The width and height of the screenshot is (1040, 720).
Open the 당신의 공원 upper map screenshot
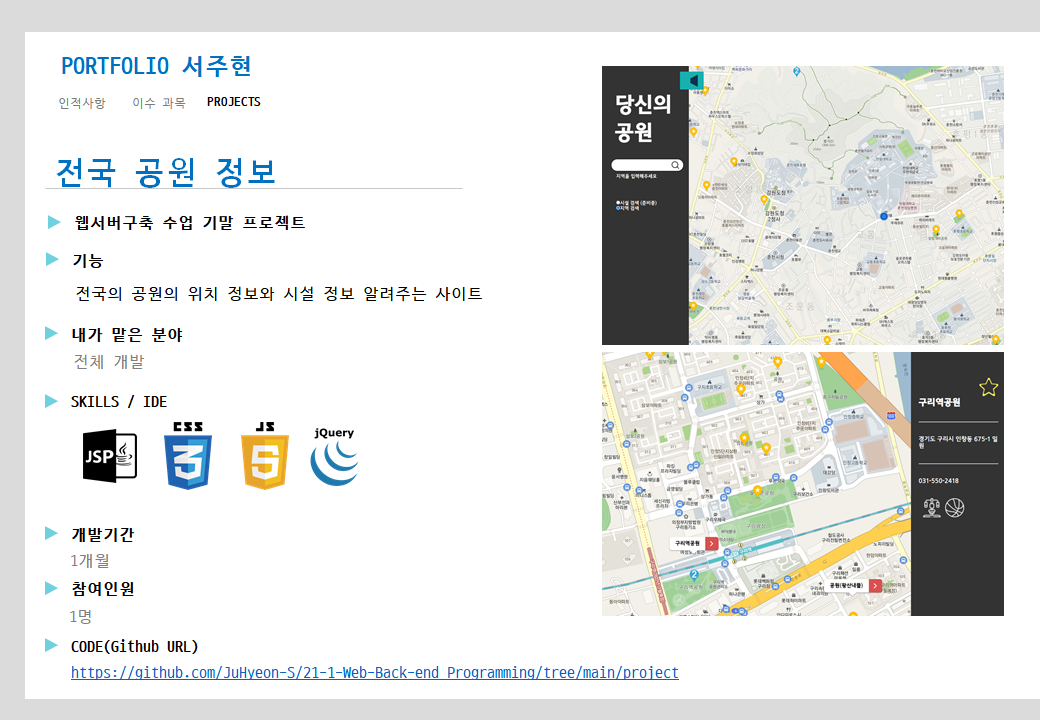point(803,205)
